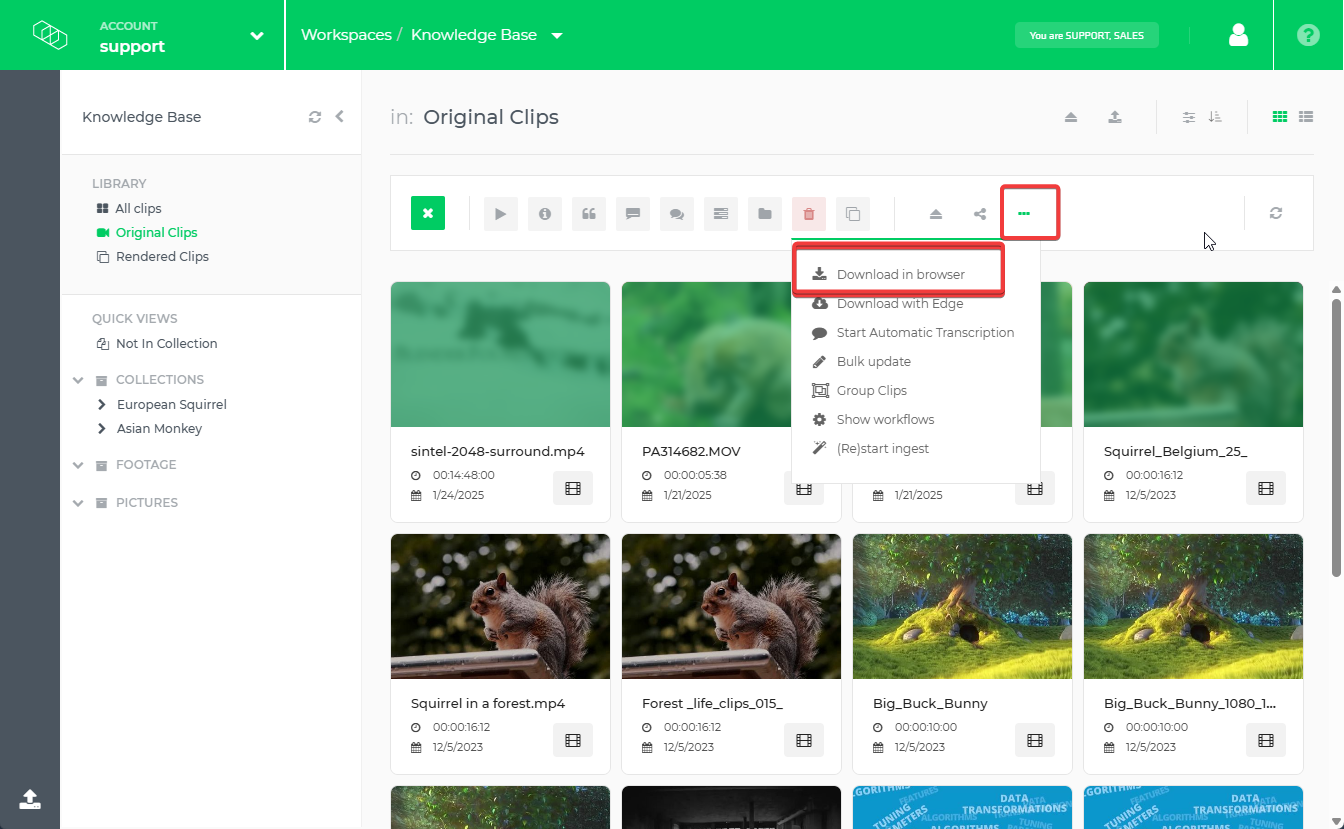The image size is (1344, 829).
Task: Click the quote marks toolbar icon
Action: (x=589, y=213)
